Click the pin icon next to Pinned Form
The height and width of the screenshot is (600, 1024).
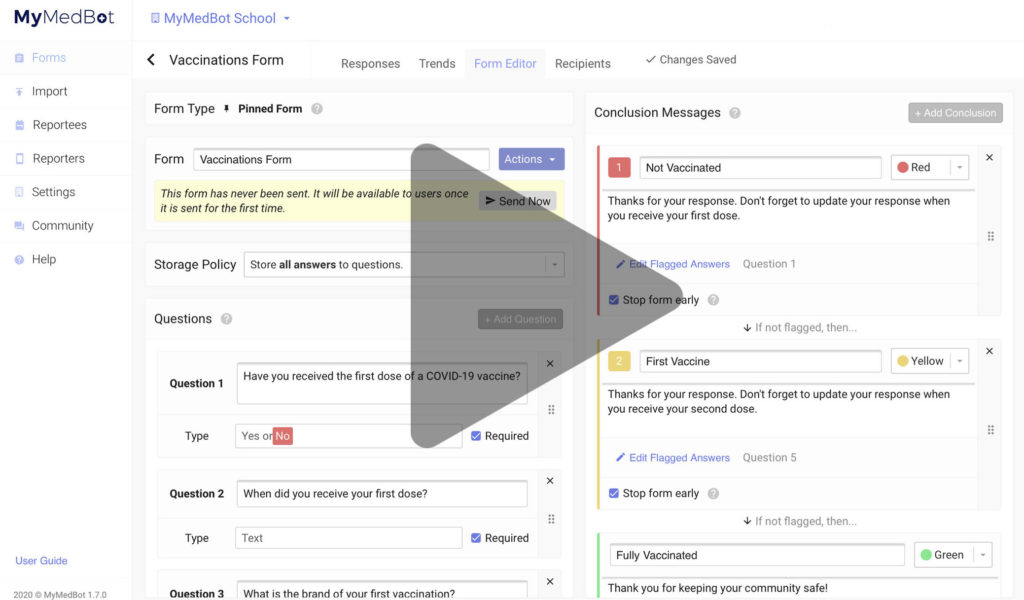(x=227, y=109)
